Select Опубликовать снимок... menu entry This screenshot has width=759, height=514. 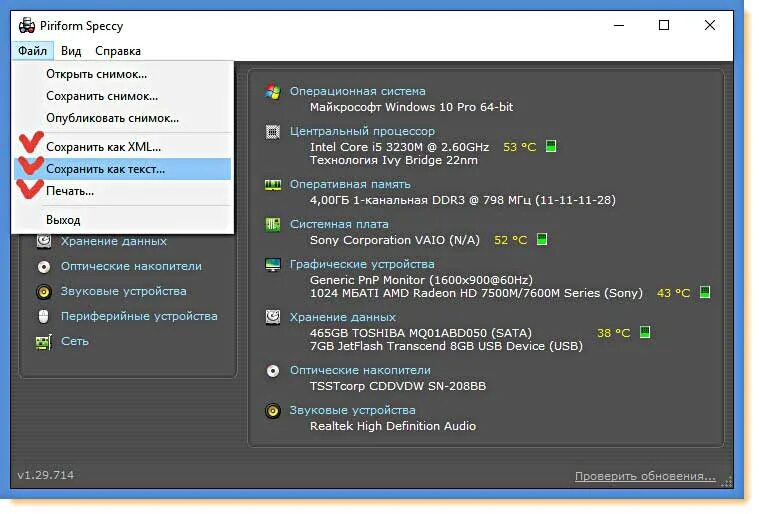click(x=122, y=118)
